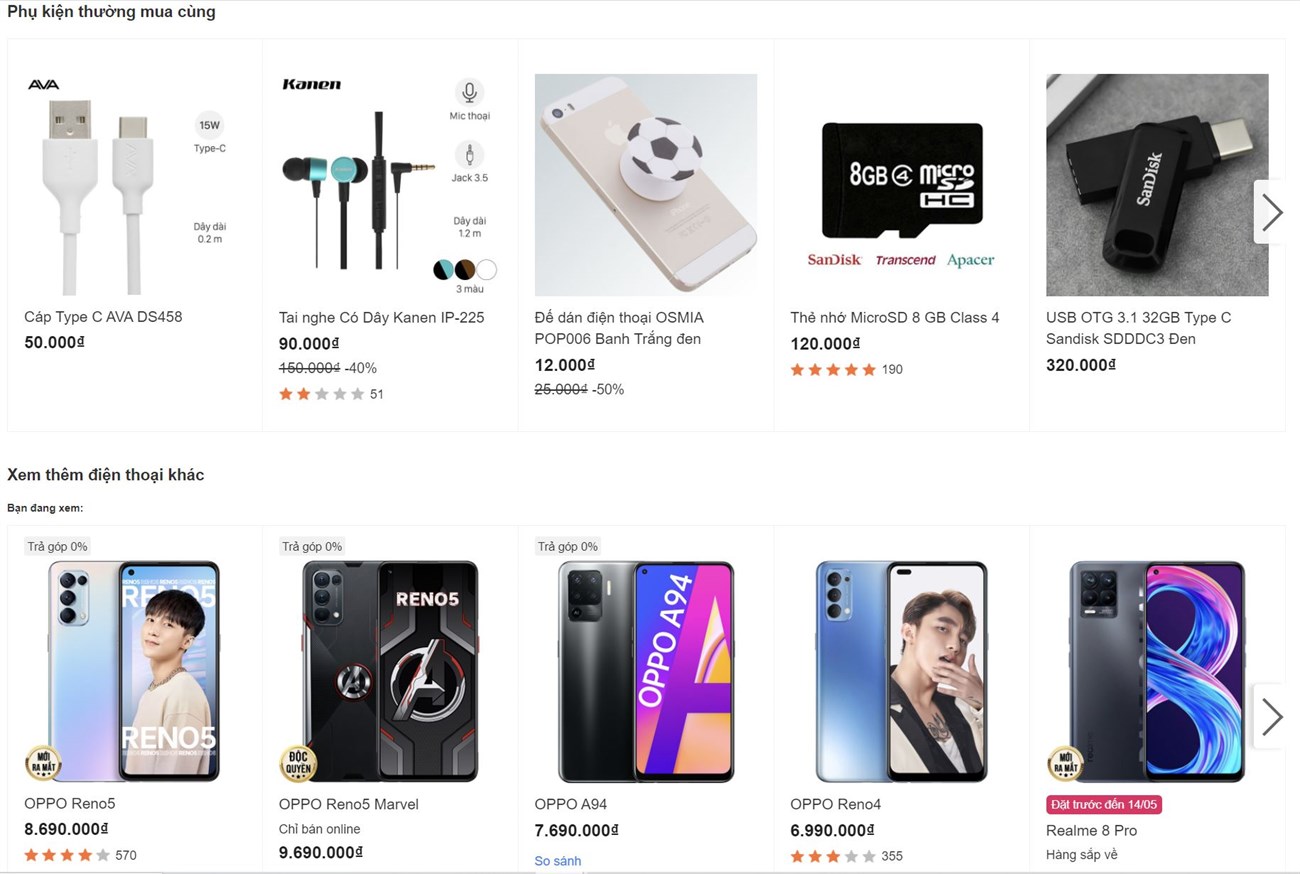Select the white Kanen earphone color swatch
This screenshot has height=874, width=1300.
(487, 269)
